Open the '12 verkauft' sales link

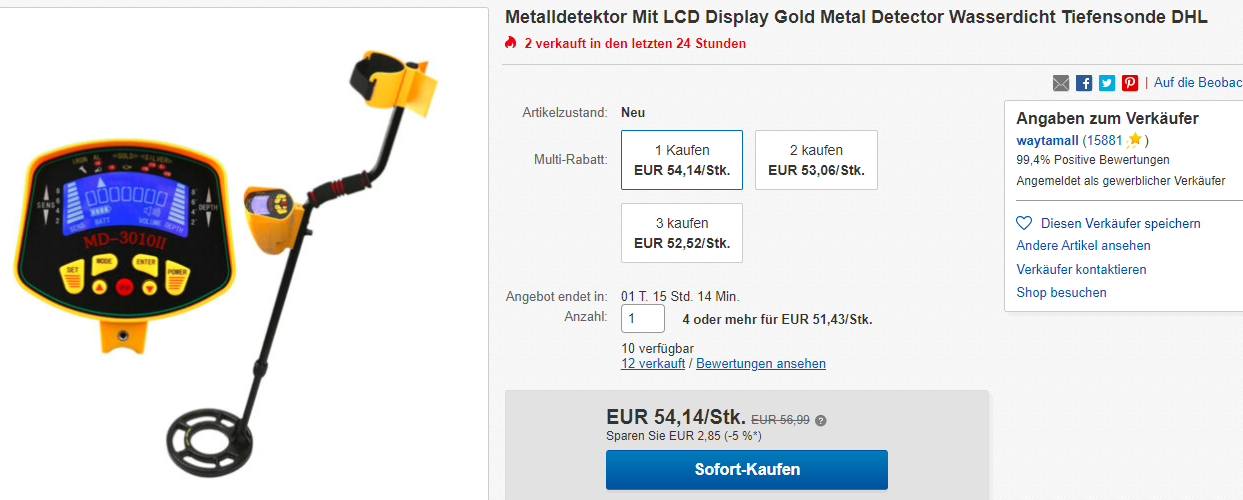pos(653,364)
